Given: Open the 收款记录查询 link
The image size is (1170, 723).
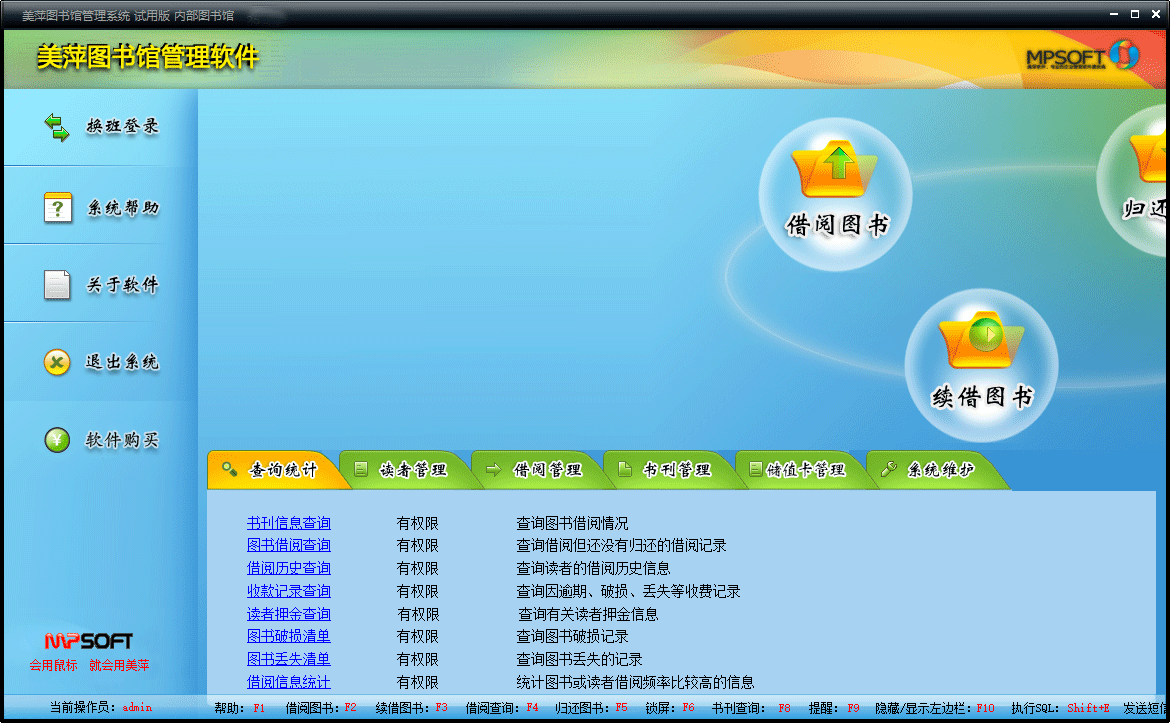Looking at the screenshot, I should [289, 591].
